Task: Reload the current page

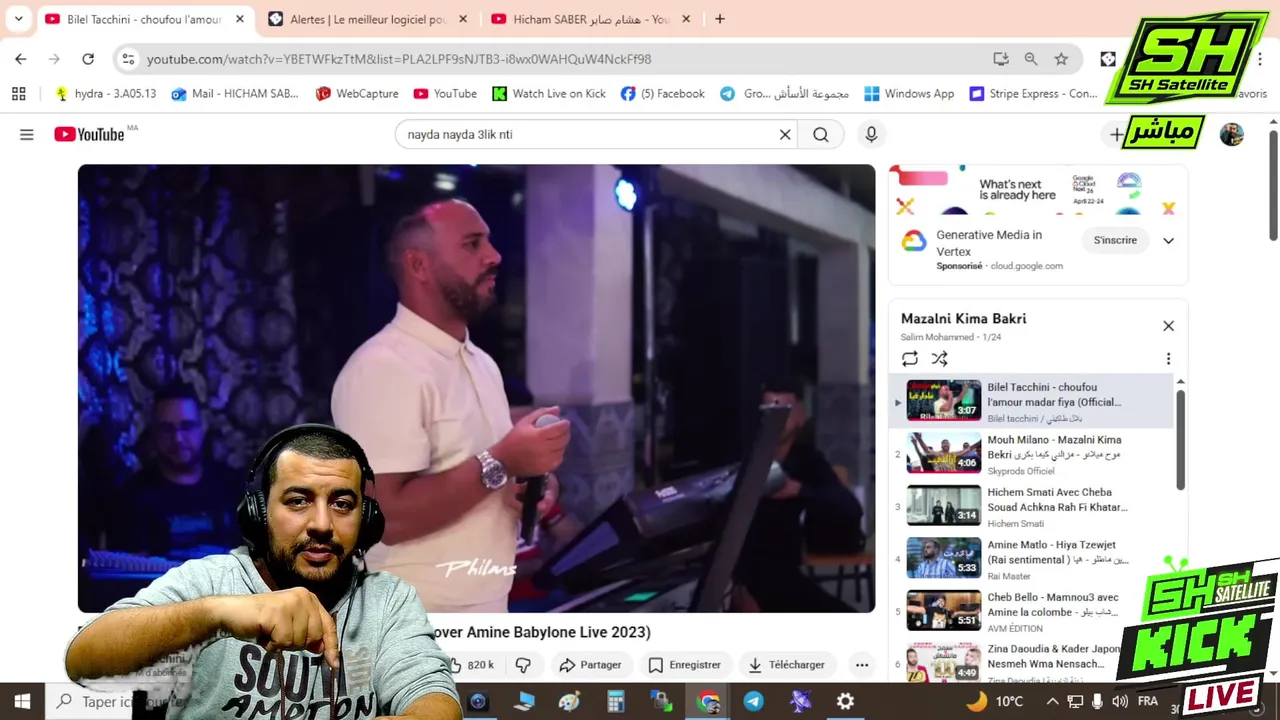Action: coord(88,59)
